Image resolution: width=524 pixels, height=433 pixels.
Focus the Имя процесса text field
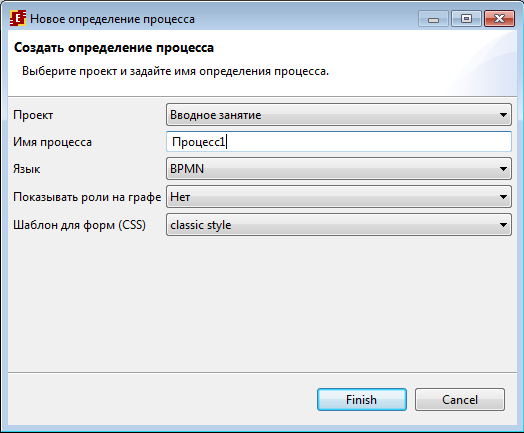339,142
